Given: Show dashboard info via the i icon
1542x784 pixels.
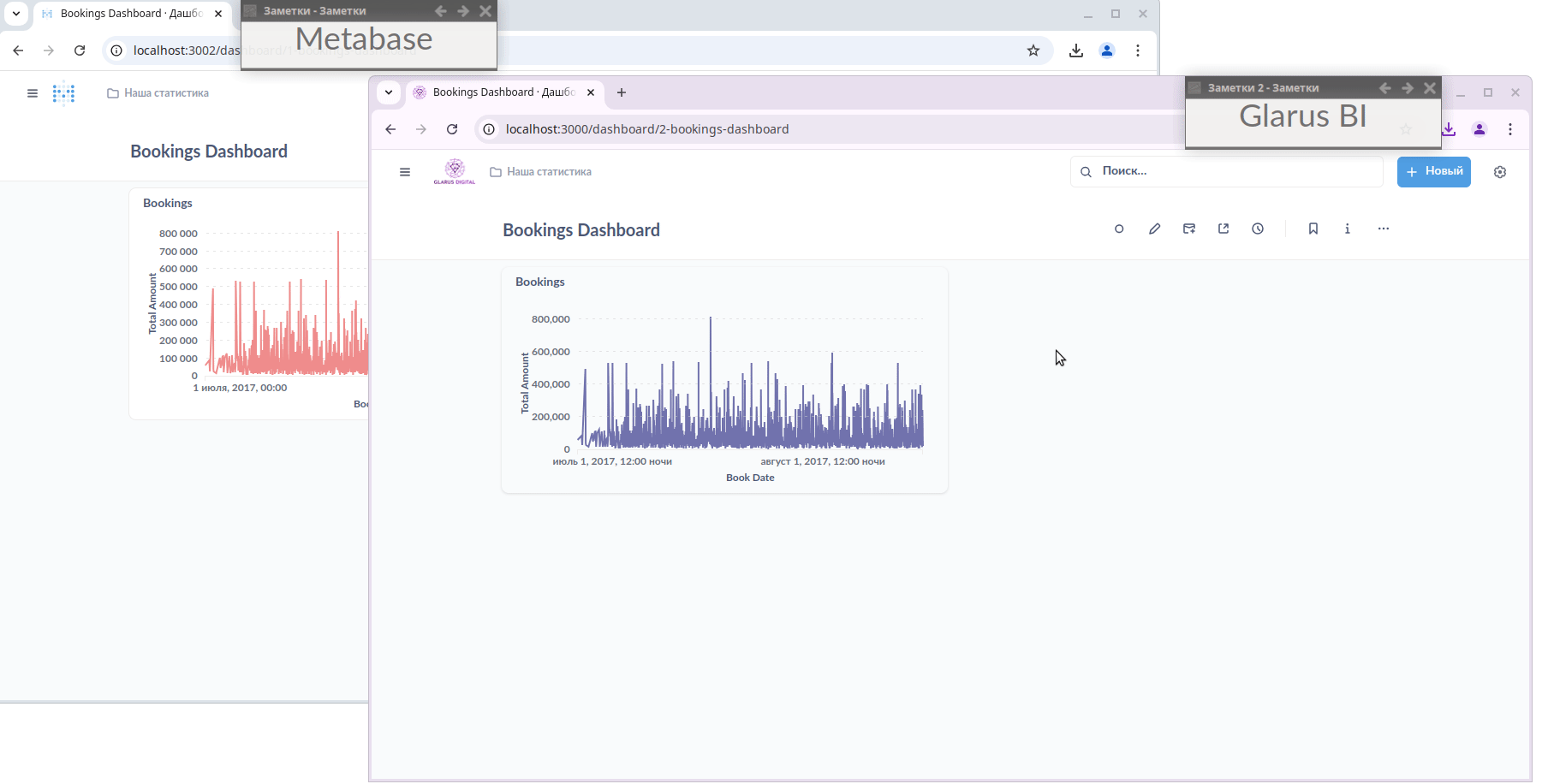Looking at the screenshot, I should tap(1347, 229).
